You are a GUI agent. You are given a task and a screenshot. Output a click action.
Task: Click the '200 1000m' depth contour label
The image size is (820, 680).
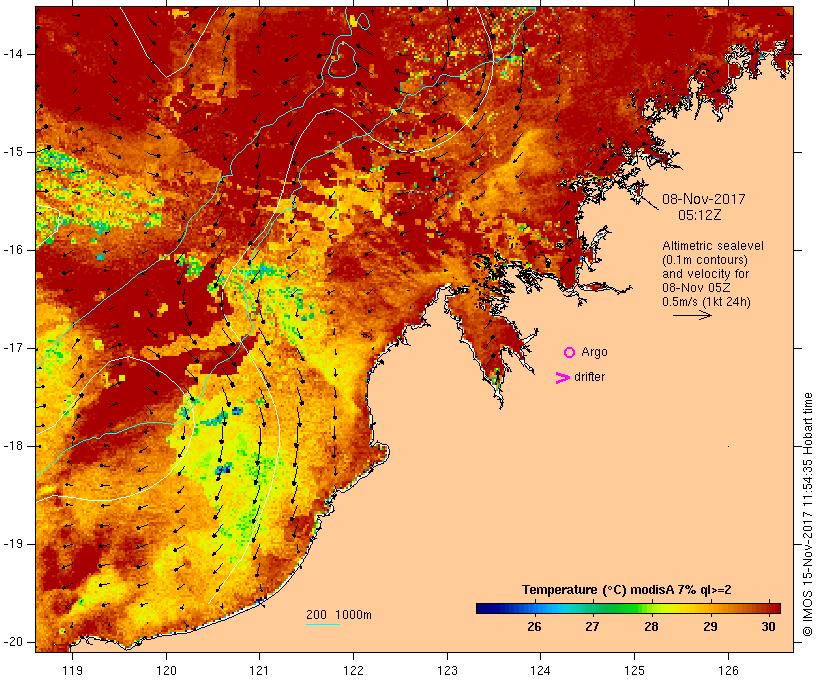(x=339, y=615)
